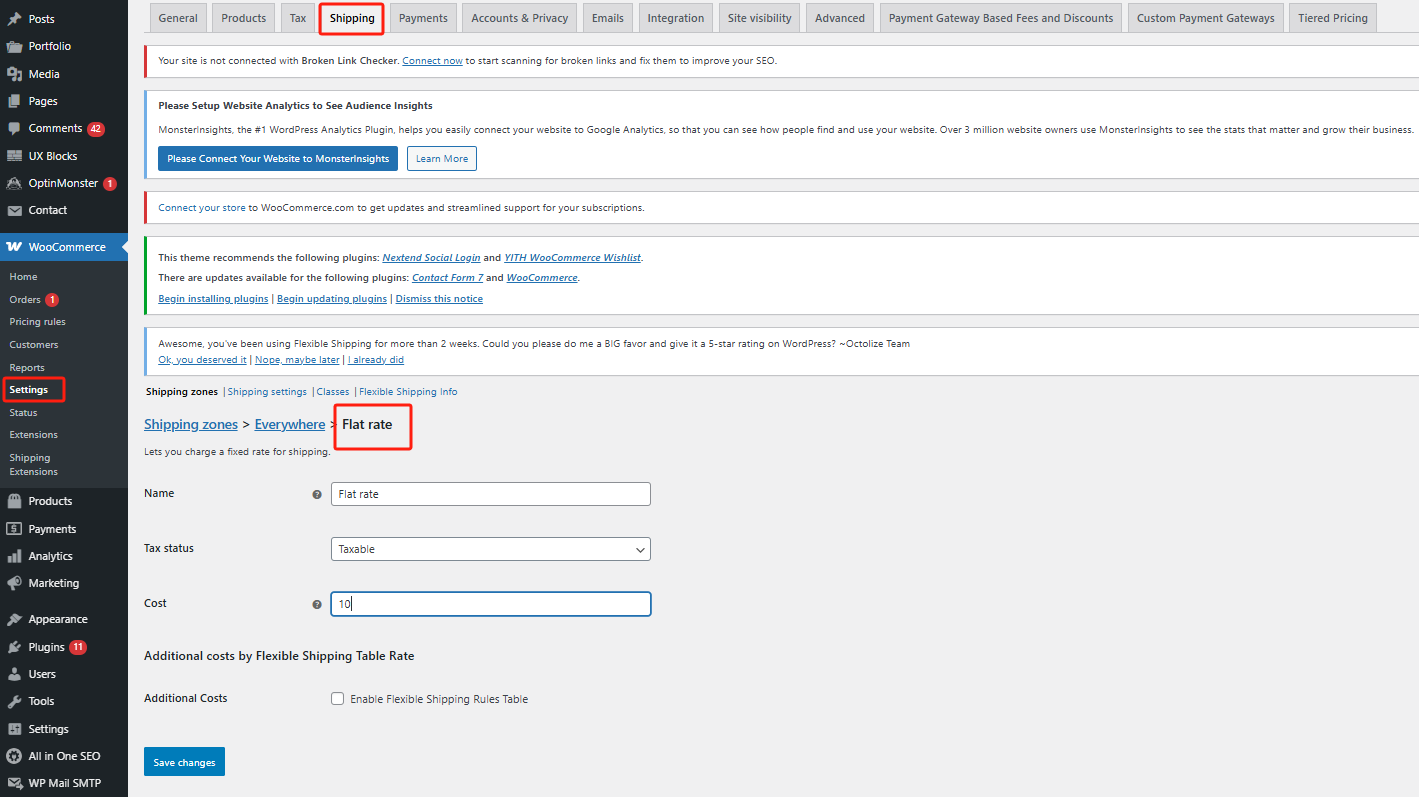Click the Plugins plug icon in the sidebar
1419x797 pixels.
tap(14, 647)
